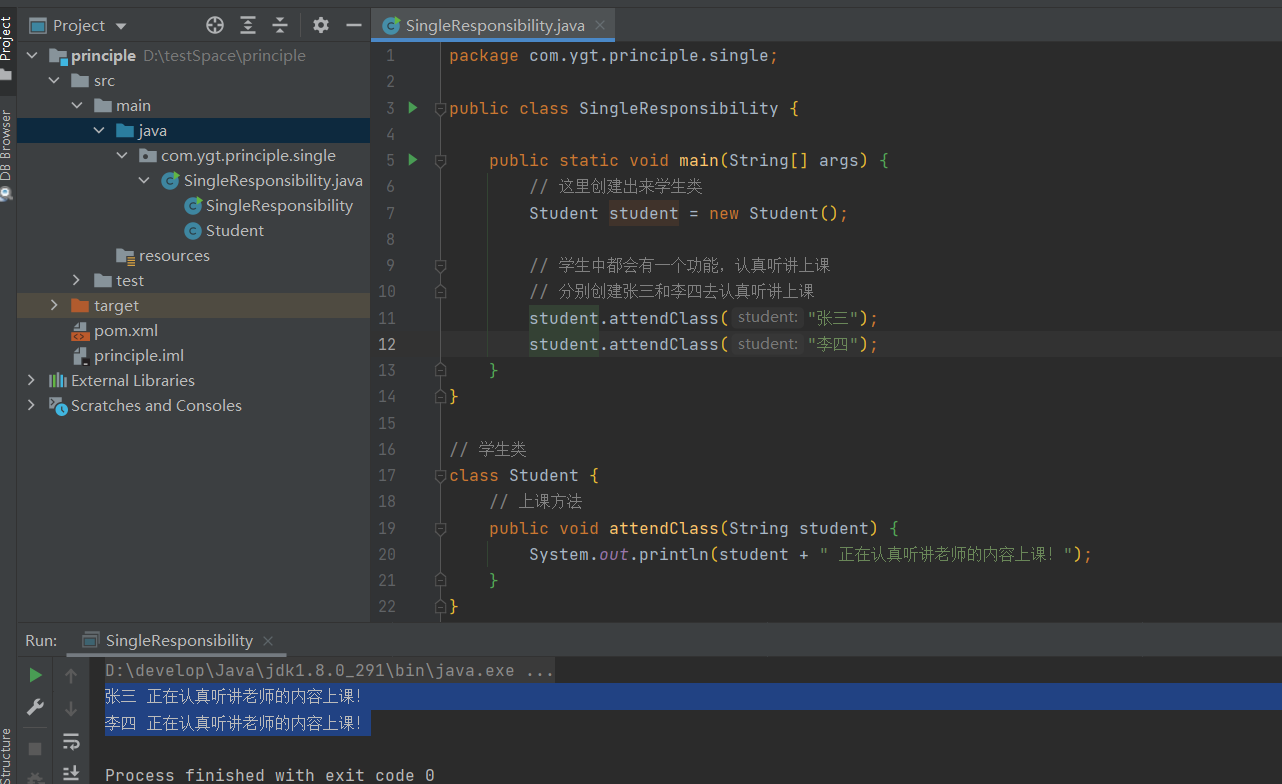Collapse the src folder
The width and height of the screenshot is (1282, 784).
(x=55, y=81)
